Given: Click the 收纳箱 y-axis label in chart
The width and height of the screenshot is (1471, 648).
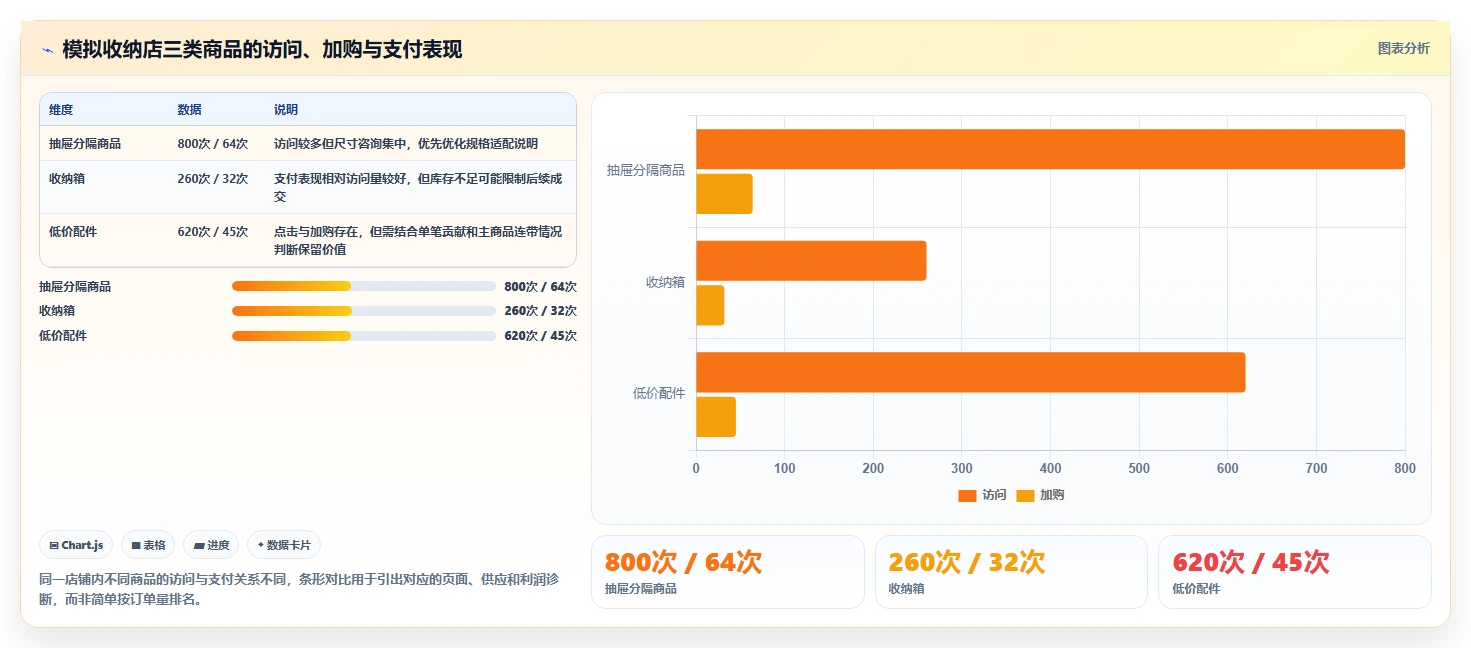Looking at the screenshot, I should 666,283.
